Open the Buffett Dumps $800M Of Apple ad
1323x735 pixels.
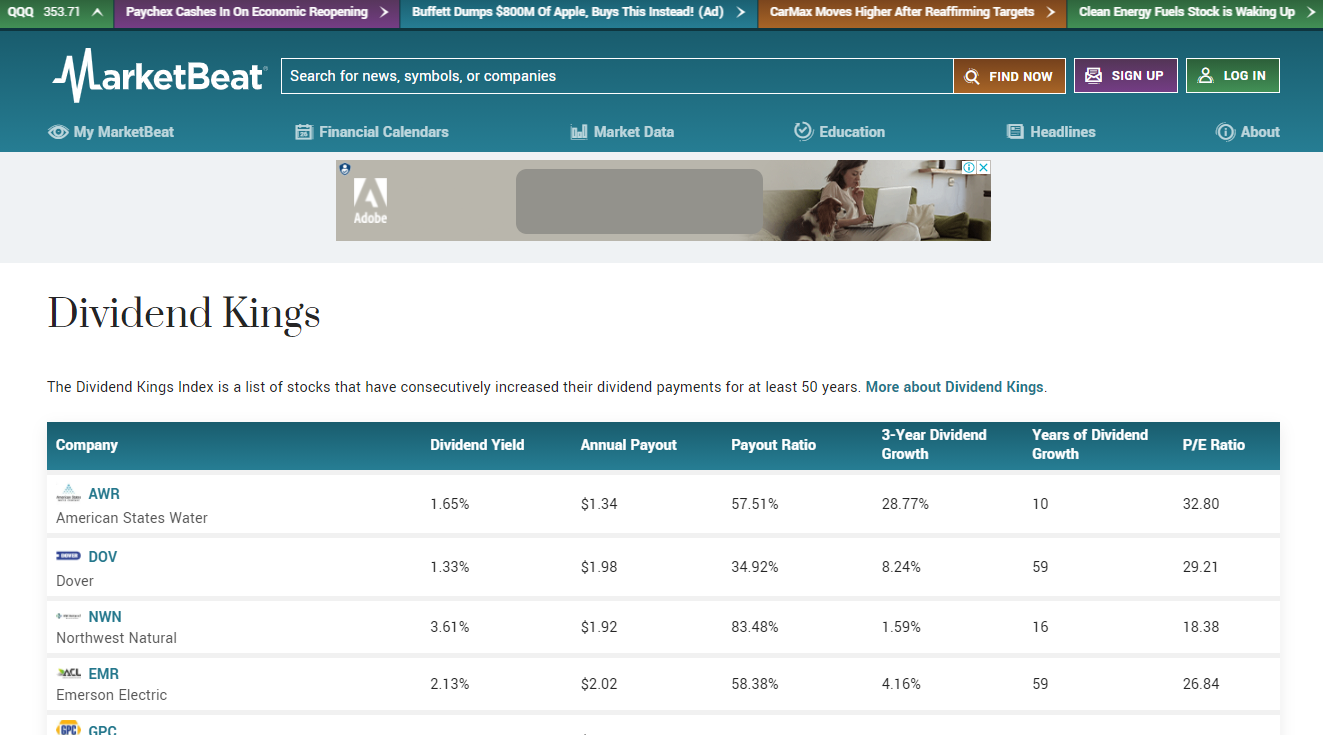coord(579,12)
